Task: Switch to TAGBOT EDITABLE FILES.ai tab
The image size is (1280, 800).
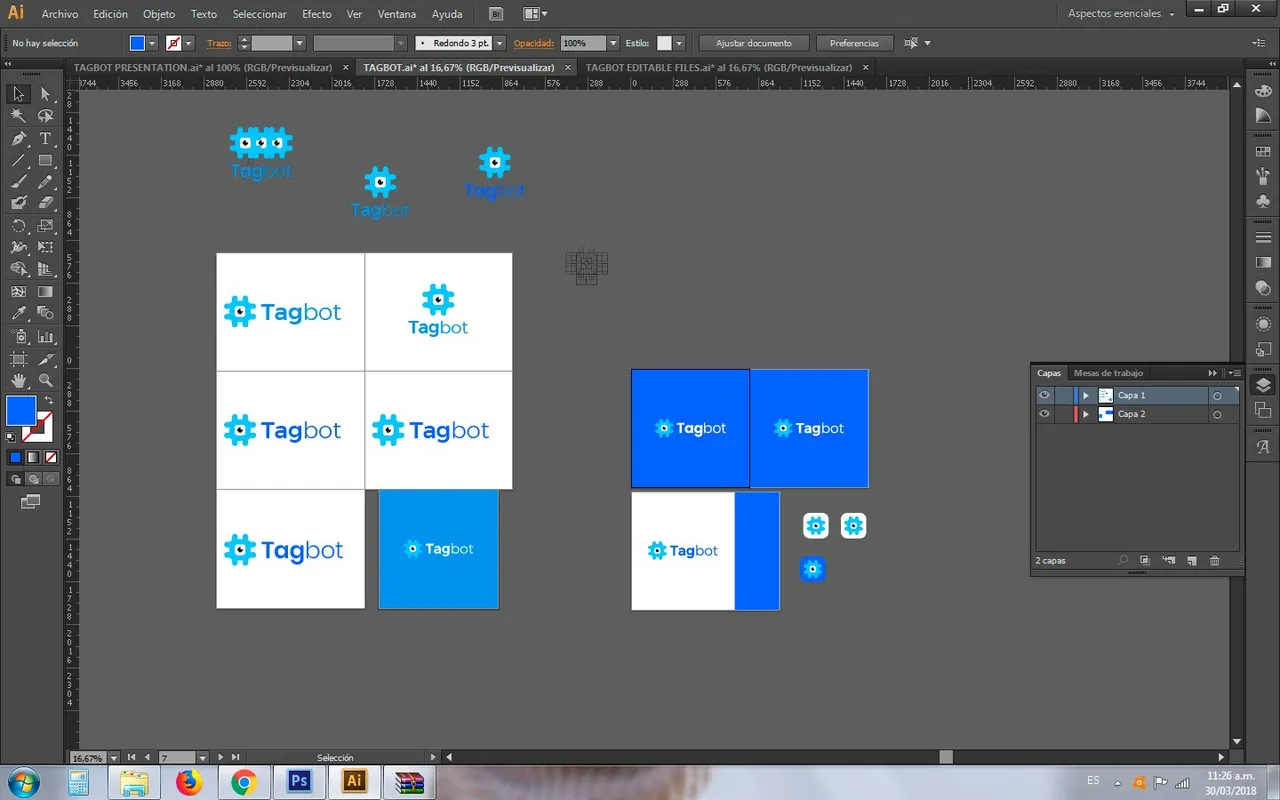Action: coord(719,67)
